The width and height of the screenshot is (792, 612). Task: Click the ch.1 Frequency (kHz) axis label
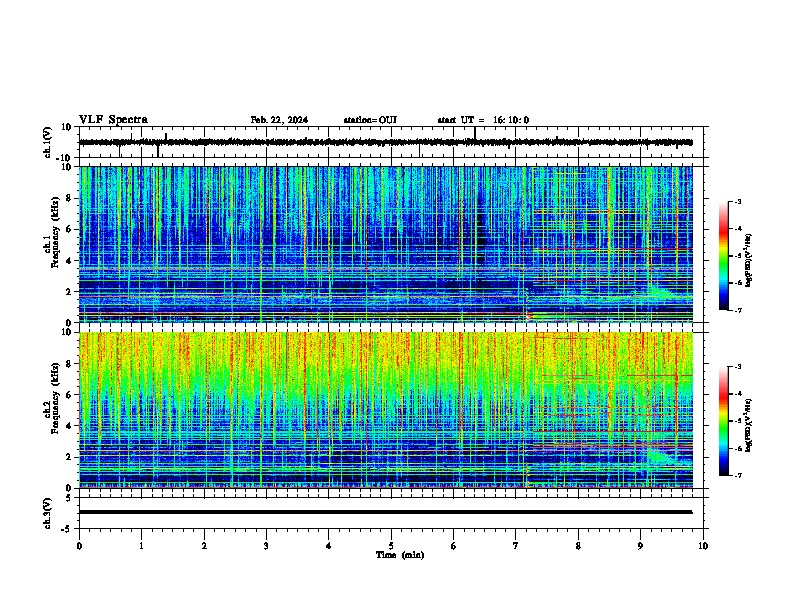point(52,232)
